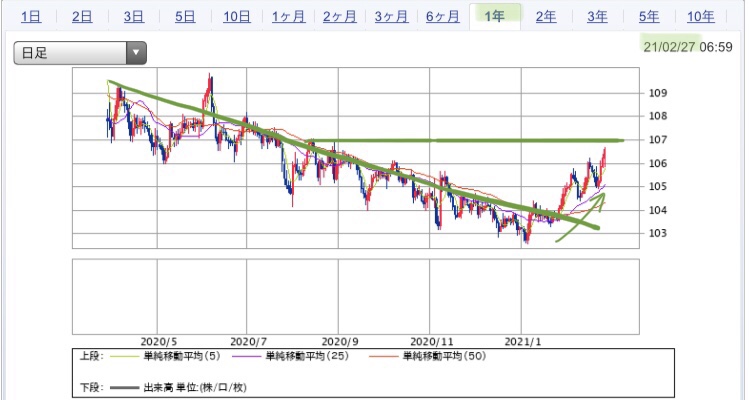The width and height of the screenshot is (749, 400).
Task: Switch chart range to 5日
Action: [x=185, y=17]
